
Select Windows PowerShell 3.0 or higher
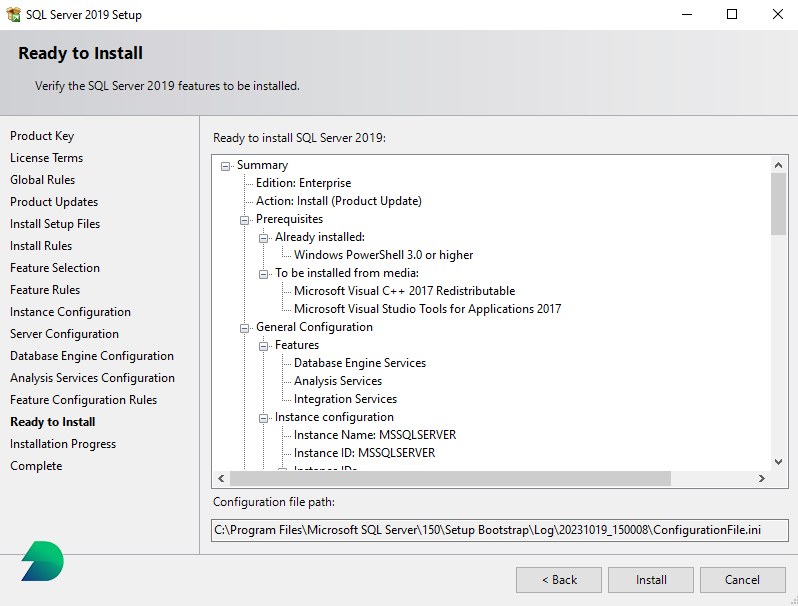click(384, 255)
